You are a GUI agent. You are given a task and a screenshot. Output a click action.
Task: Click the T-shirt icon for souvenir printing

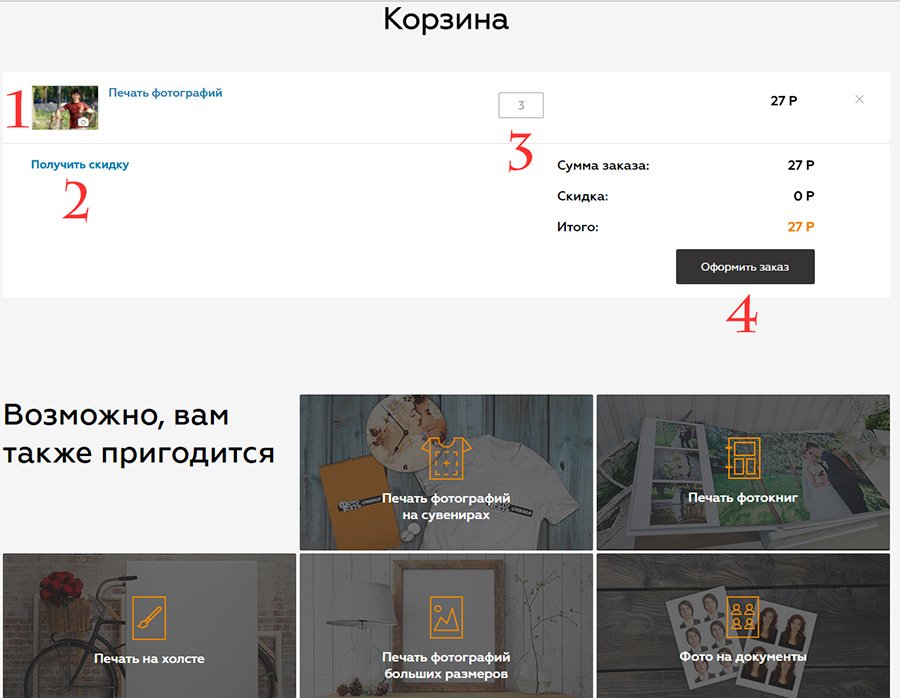pyautogui.click(x=445, y=459)
